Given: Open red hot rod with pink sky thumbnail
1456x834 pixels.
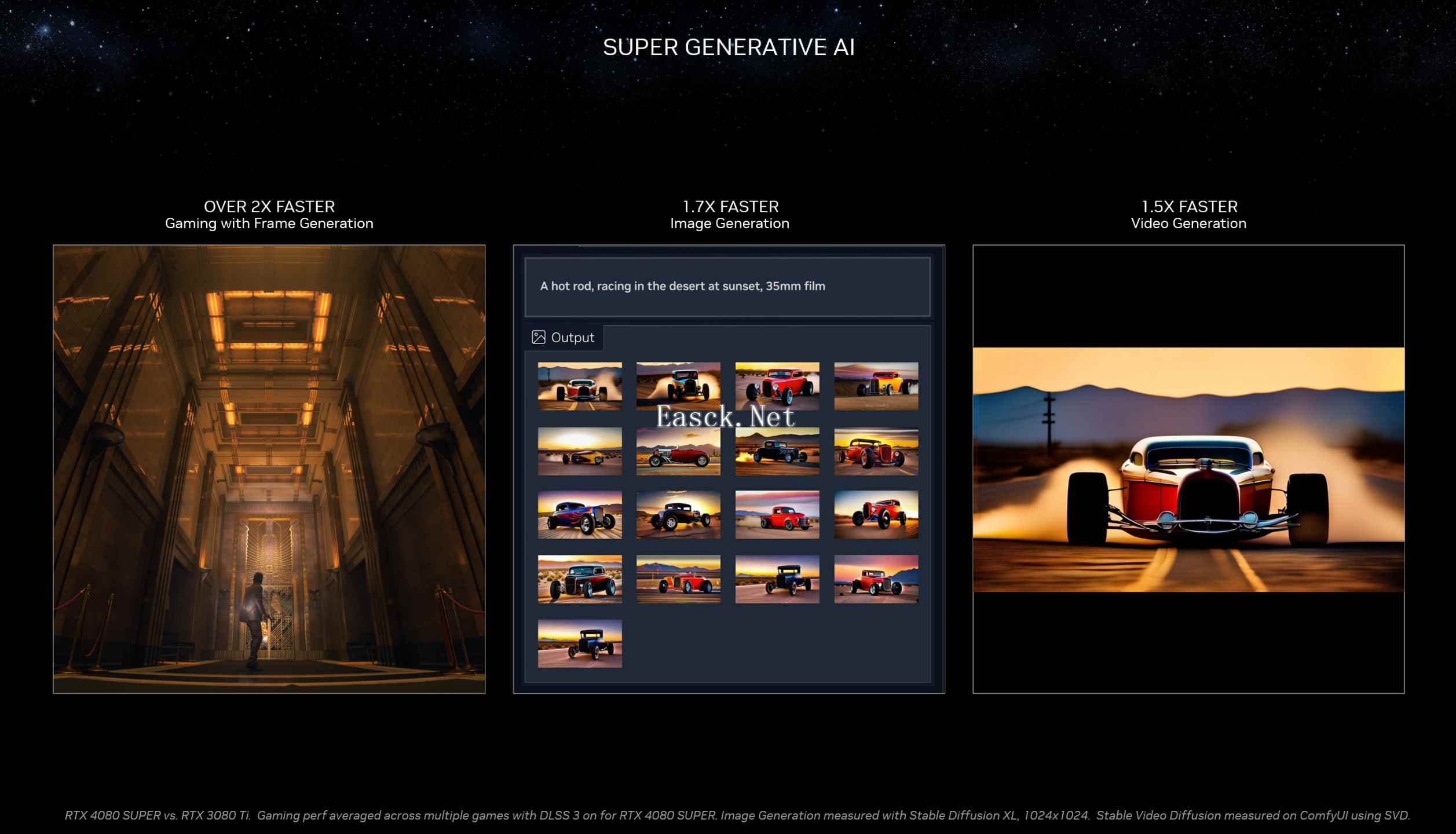Looking at the screenshot, I should 876,579.
